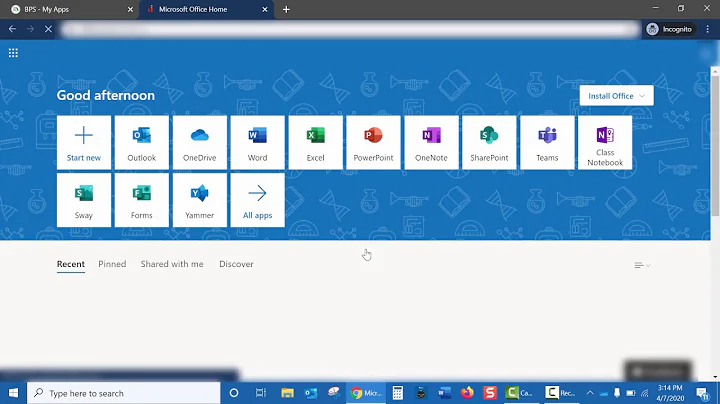Image resolution: width=720 pixels, height=404 pixels.
Task: Show All apps arrow tile
Action: pyautogui.click(x=257, y=200)
